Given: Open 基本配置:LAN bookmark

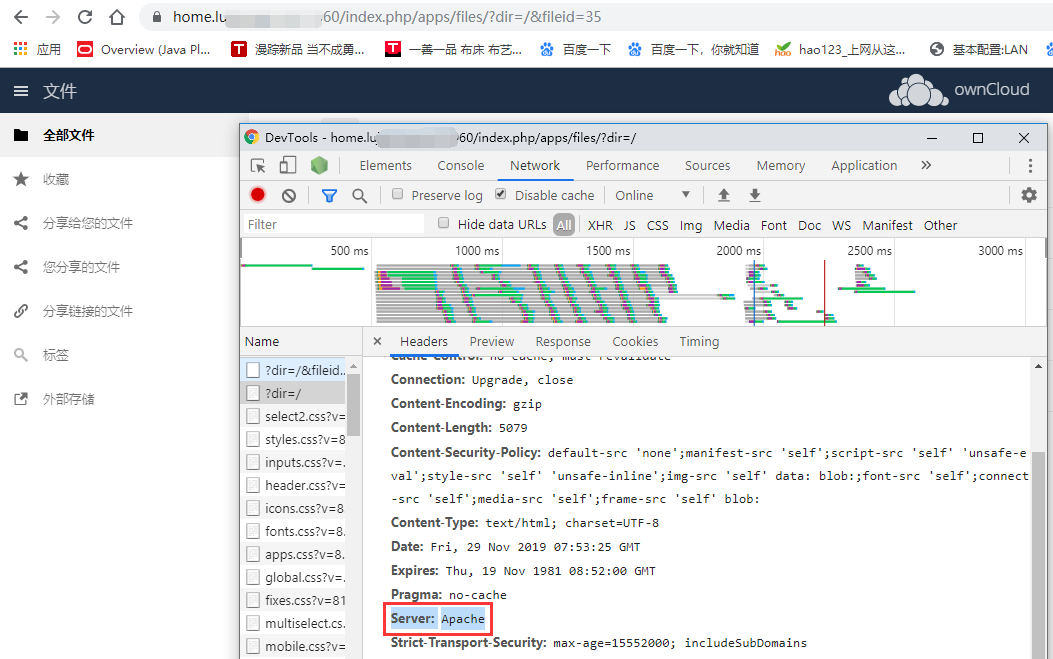Looking at the screenshot, I should (x=978, y=49).
